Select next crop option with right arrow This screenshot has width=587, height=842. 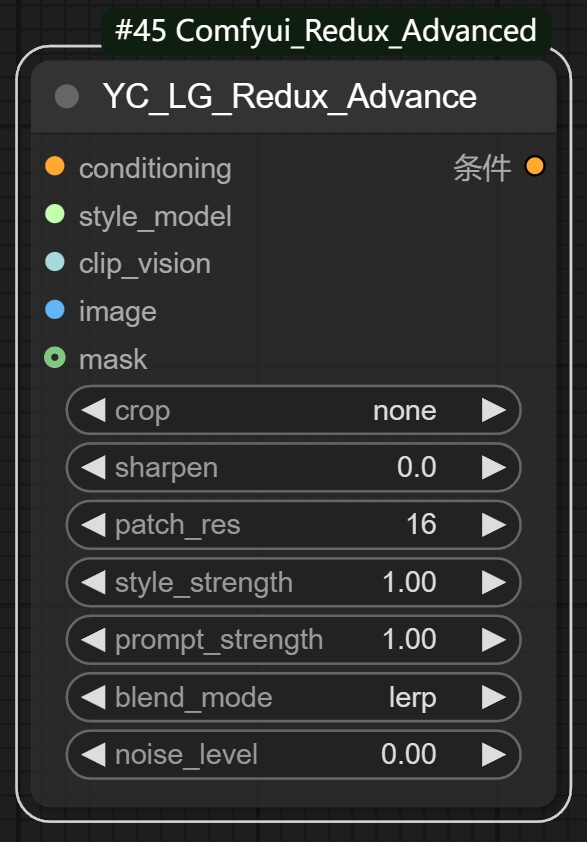click(x=494, y=410)
